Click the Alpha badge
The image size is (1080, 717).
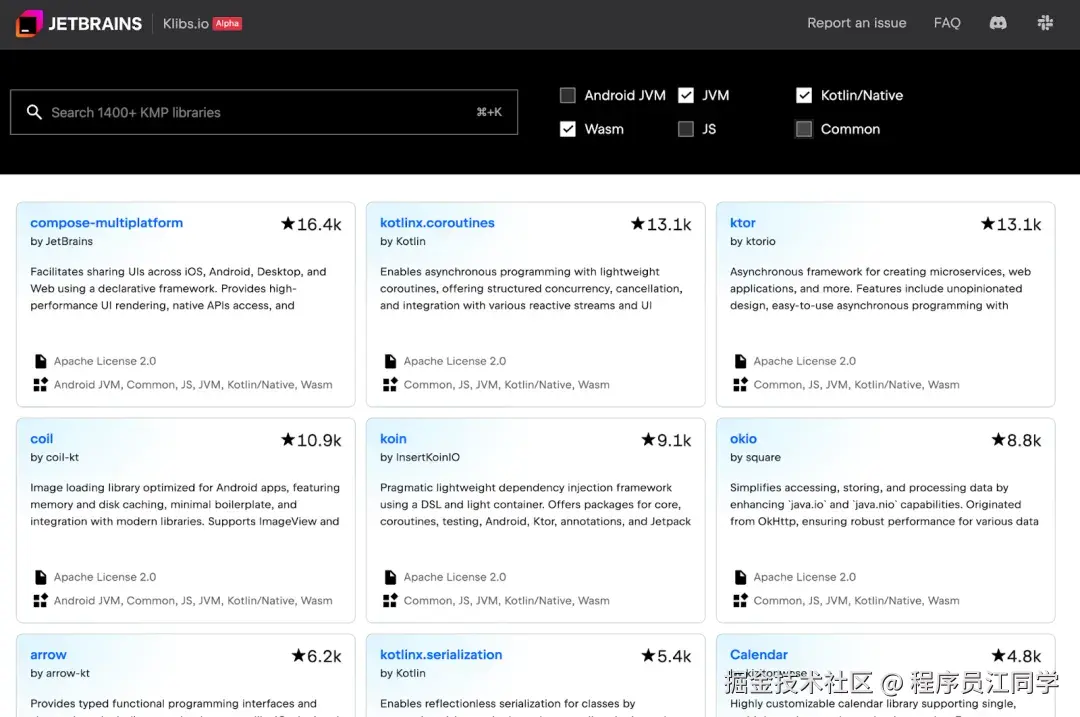tap(227, 23)
